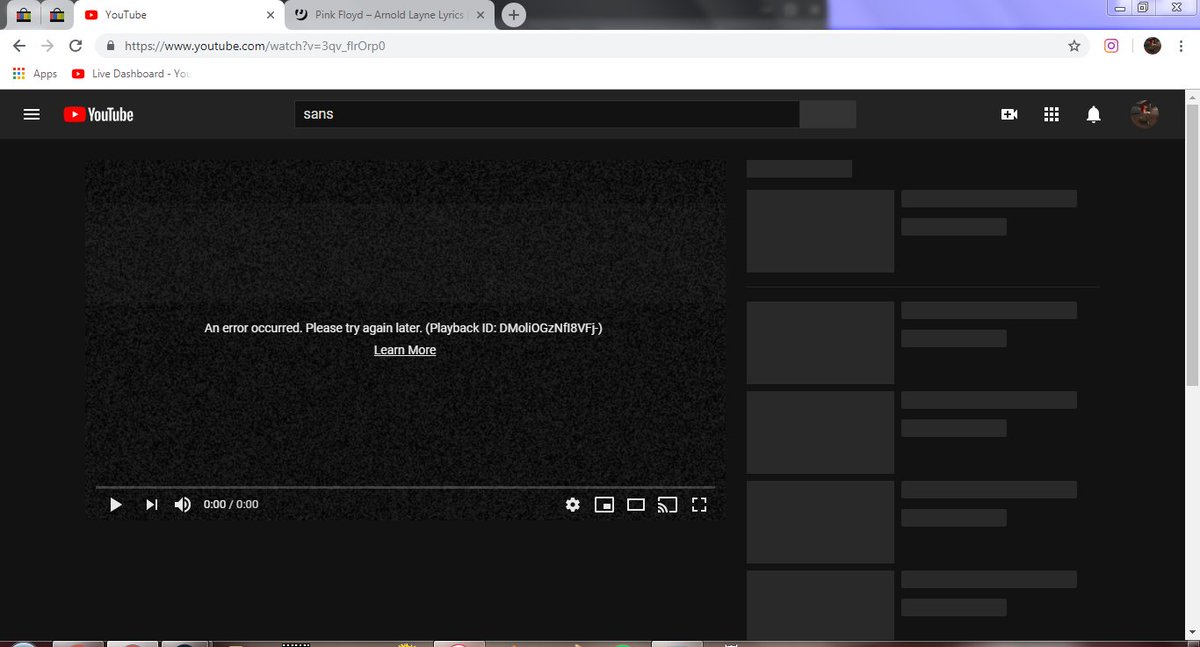Image resolution: width=1200 pixels, height=647 pixels.
Task: View site information via the lock icon
Action: [109, 46]
